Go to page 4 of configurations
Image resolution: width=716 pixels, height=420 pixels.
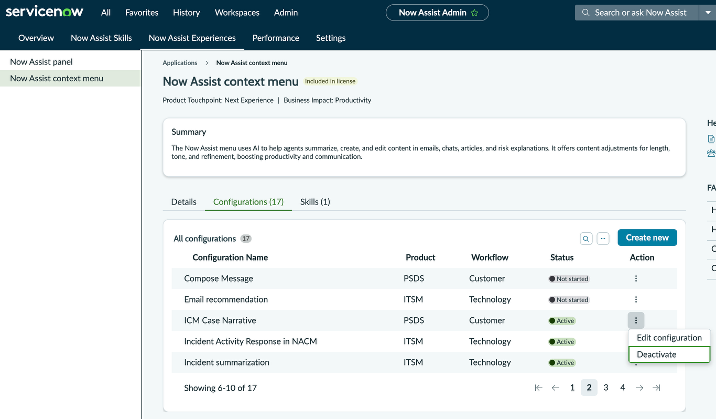click(622, 388)
